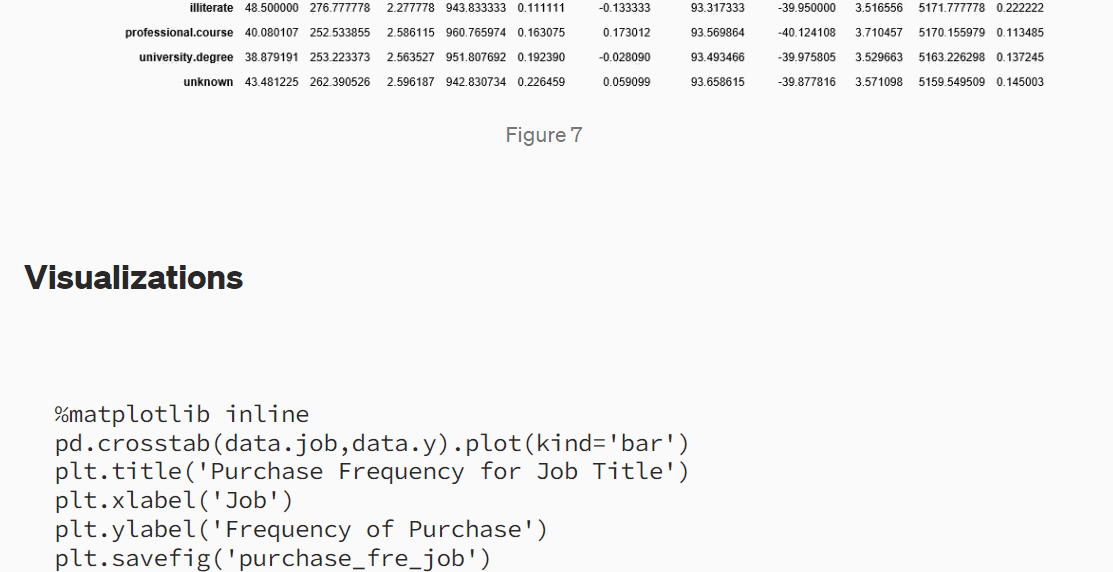Click the pd.crosstab code line
The width and height of the screenshot is (1113, 572).
[372, 443]
